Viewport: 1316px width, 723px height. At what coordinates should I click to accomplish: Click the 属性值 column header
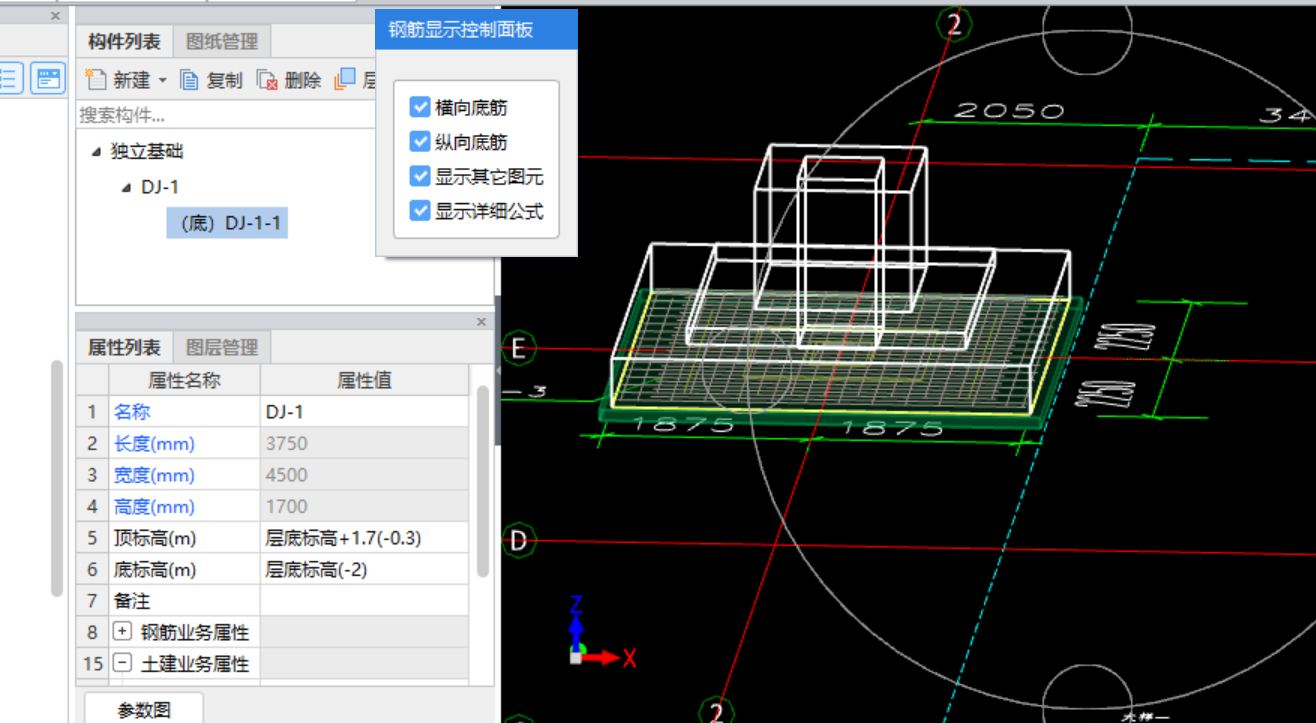tap(364, 380)
